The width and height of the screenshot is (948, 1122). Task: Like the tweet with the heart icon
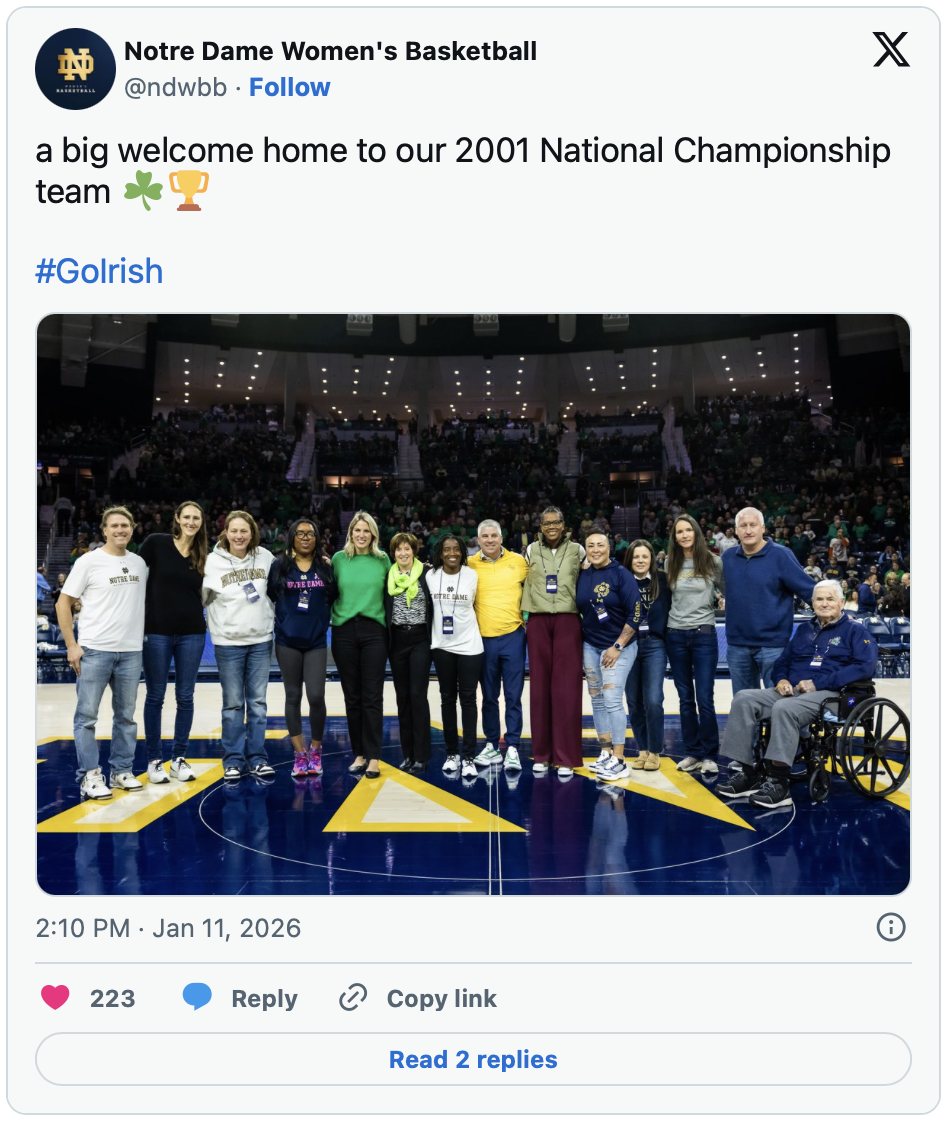[x=56, y=998]
